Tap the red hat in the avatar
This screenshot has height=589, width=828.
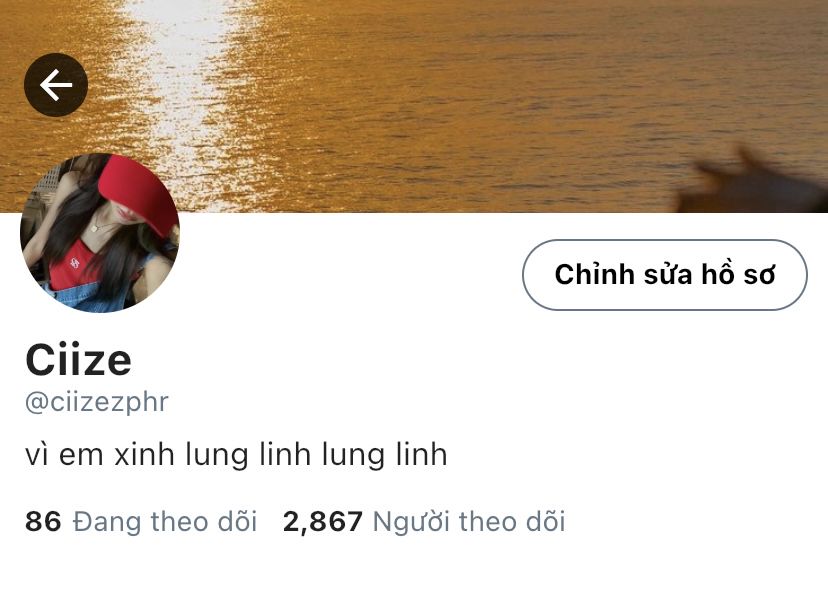pyautogui.click(x=138, y=193)
